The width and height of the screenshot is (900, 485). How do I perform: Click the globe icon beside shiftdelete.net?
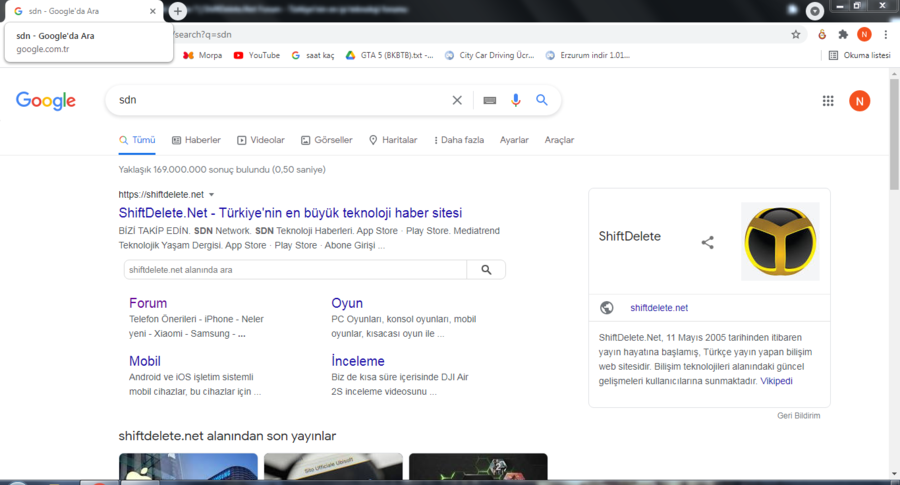pyautogui.click(x=607, y=308)
